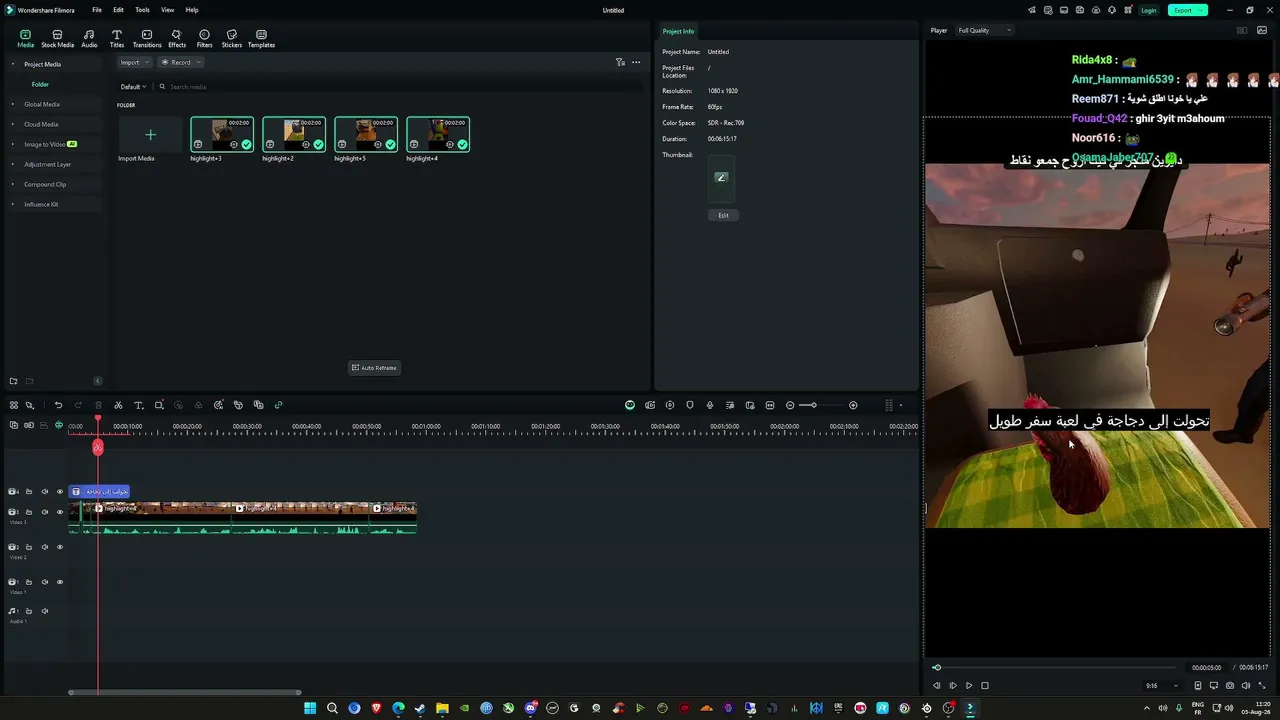The height and width of the screenshot is (720, 1280).
Task: Open the Transitions tab
Action: coord(147,38)
